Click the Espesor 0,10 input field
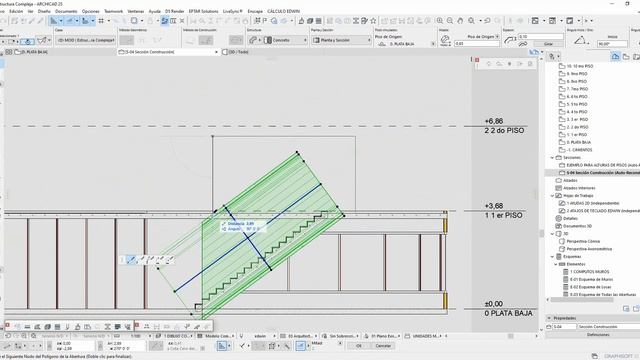 coord(540,37)
